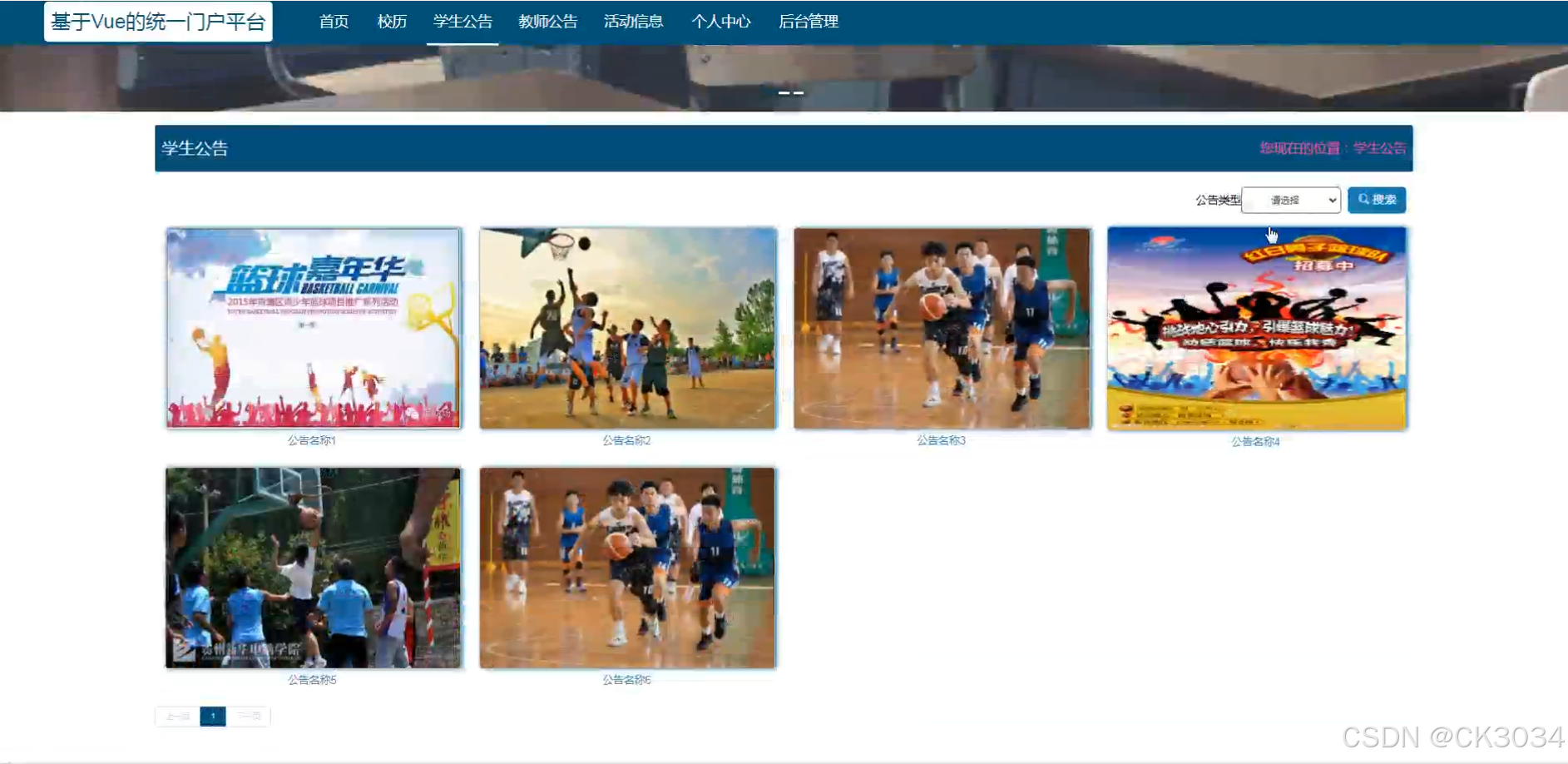This screenshot has width=1568, height=764.
Task: Select page 1 in the pagination bar
Action: pos(214,715)
